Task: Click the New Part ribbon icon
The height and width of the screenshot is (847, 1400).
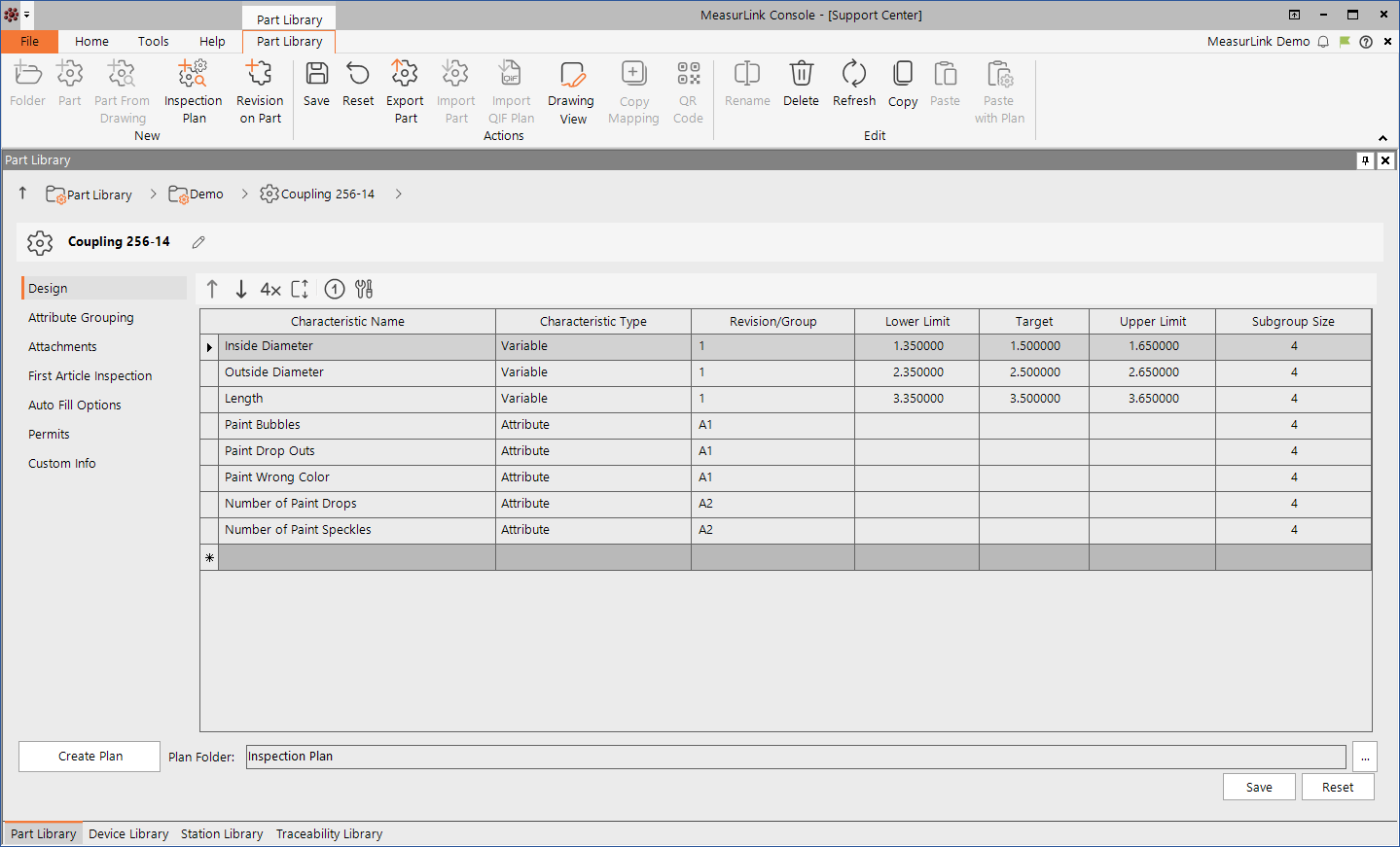Action: coord(70,74)
